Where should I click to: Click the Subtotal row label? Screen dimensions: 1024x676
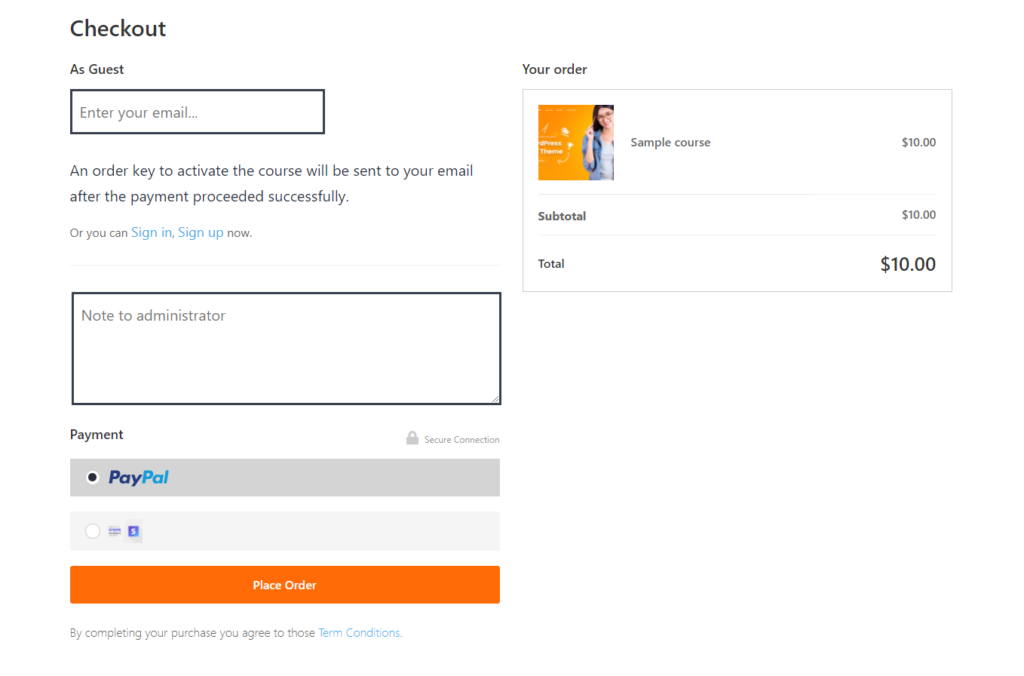pos(562,216)
